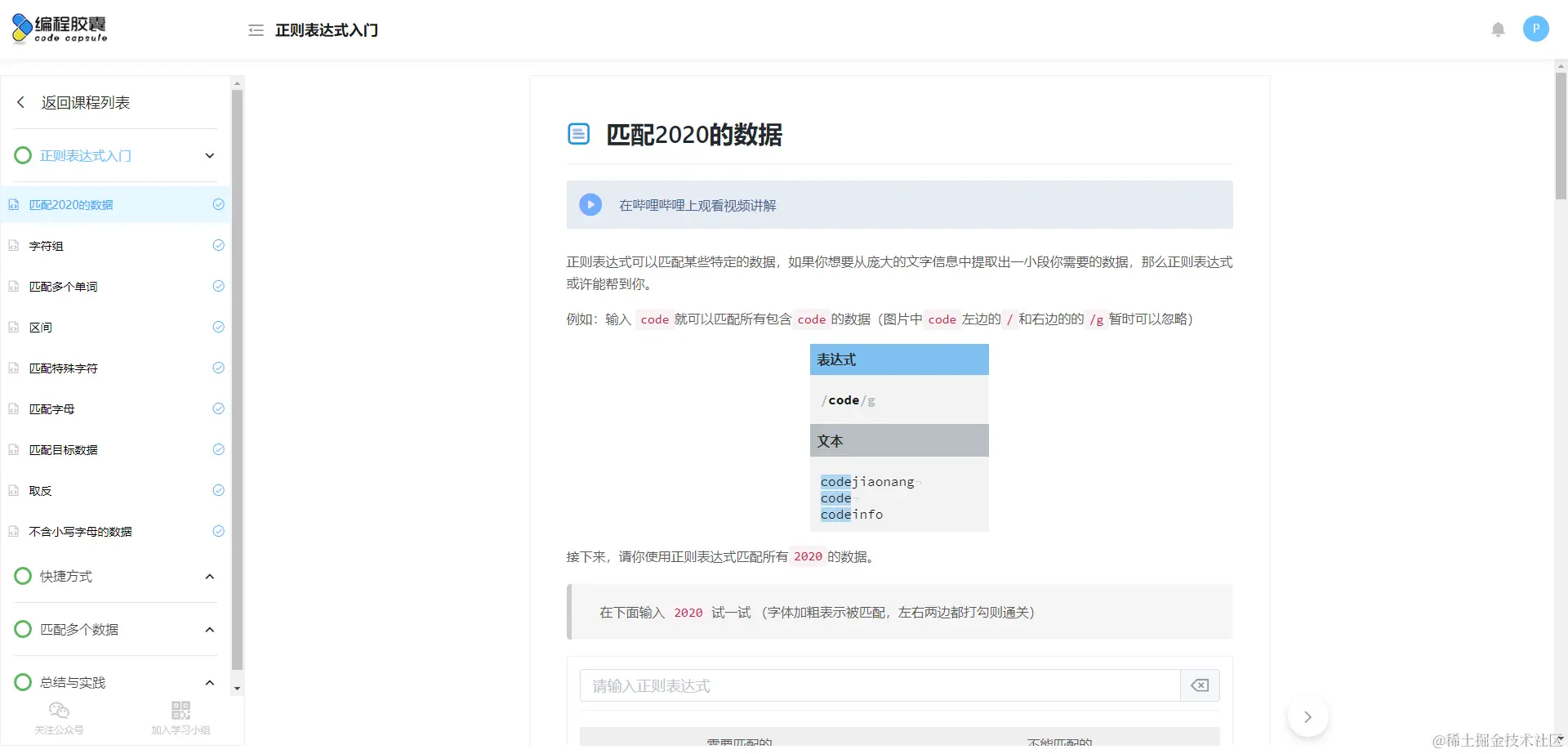Click completion check for 不含小写字母的数据
Image resolution: width=1568 pixels, height=754 pixels.
click(218, 531)
